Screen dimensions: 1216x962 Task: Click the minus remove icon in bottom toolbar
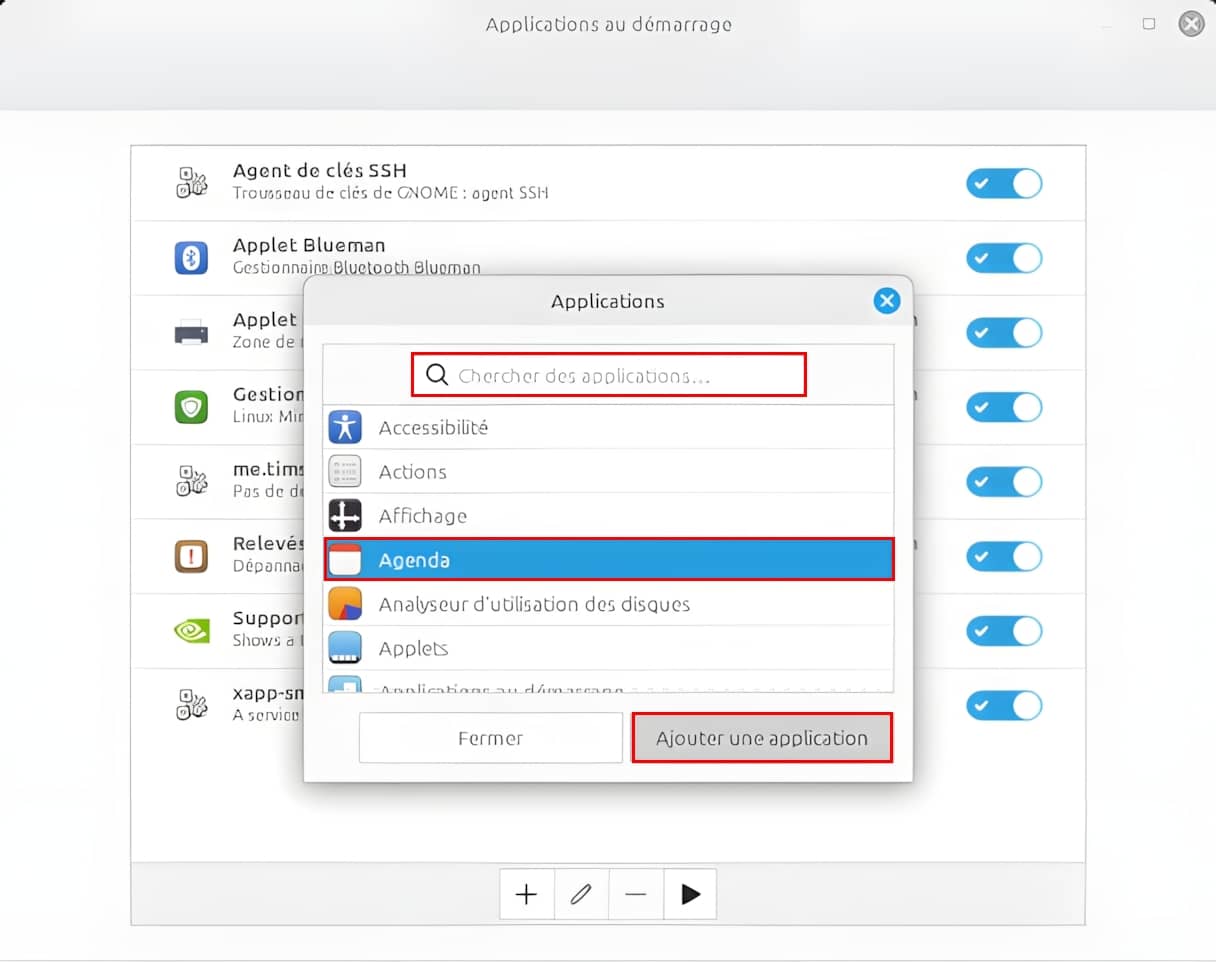point(635,894)
